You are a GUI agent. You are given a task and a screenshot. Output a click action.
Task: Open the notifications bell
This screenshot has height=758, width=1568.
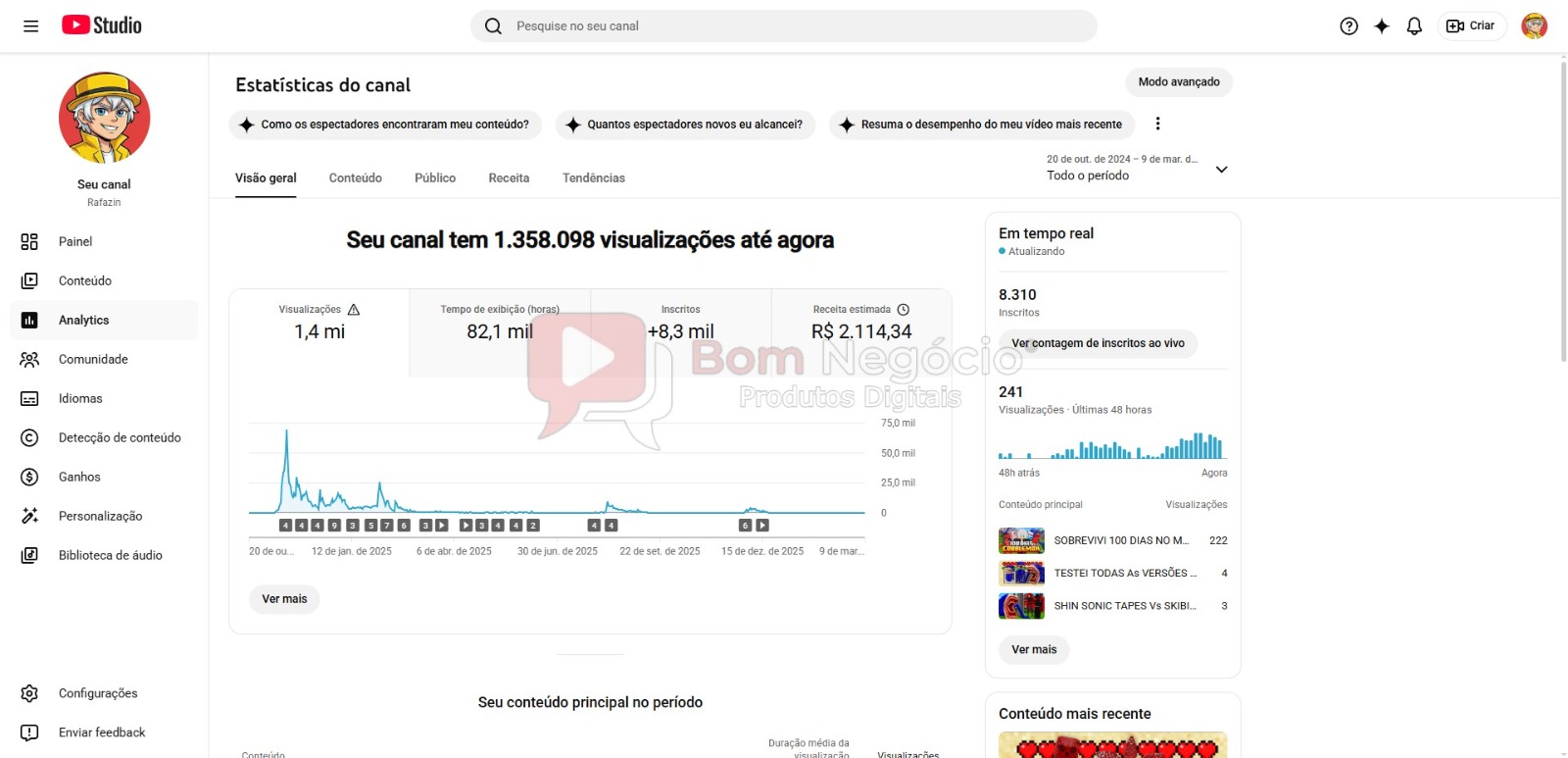pyautogui.click(x=1413, y=26)
